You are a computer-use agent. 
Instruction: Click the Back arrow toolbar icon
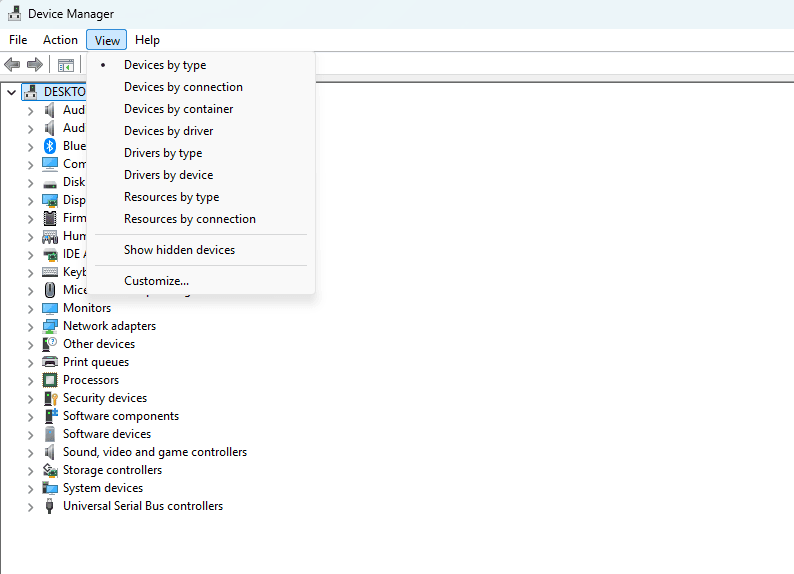(x=12, y=64)
